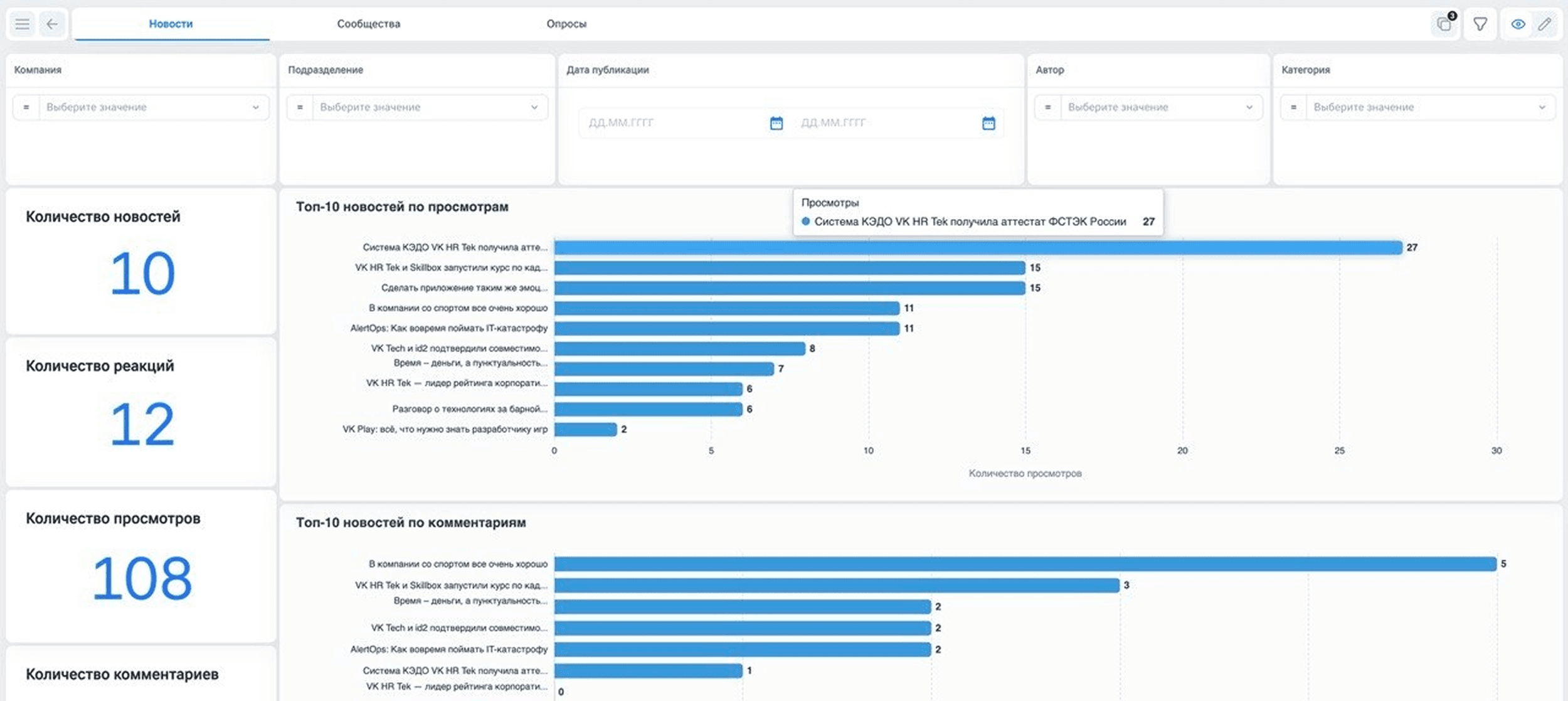Image resolution: width=1568 pixels, height=701 pixels.
Task: Click the Количество комментариев card heading
Action: tap(122, 675)
